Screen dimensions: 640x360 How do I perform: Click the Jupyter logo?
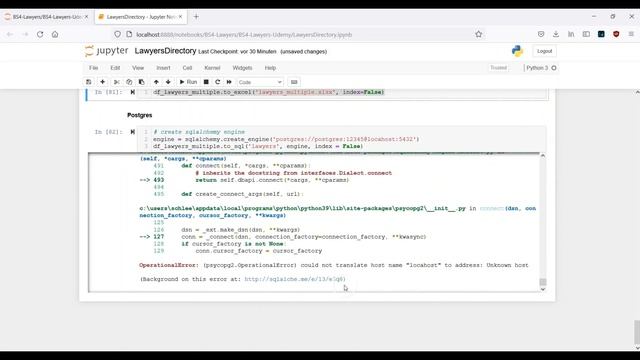point(107,51)
